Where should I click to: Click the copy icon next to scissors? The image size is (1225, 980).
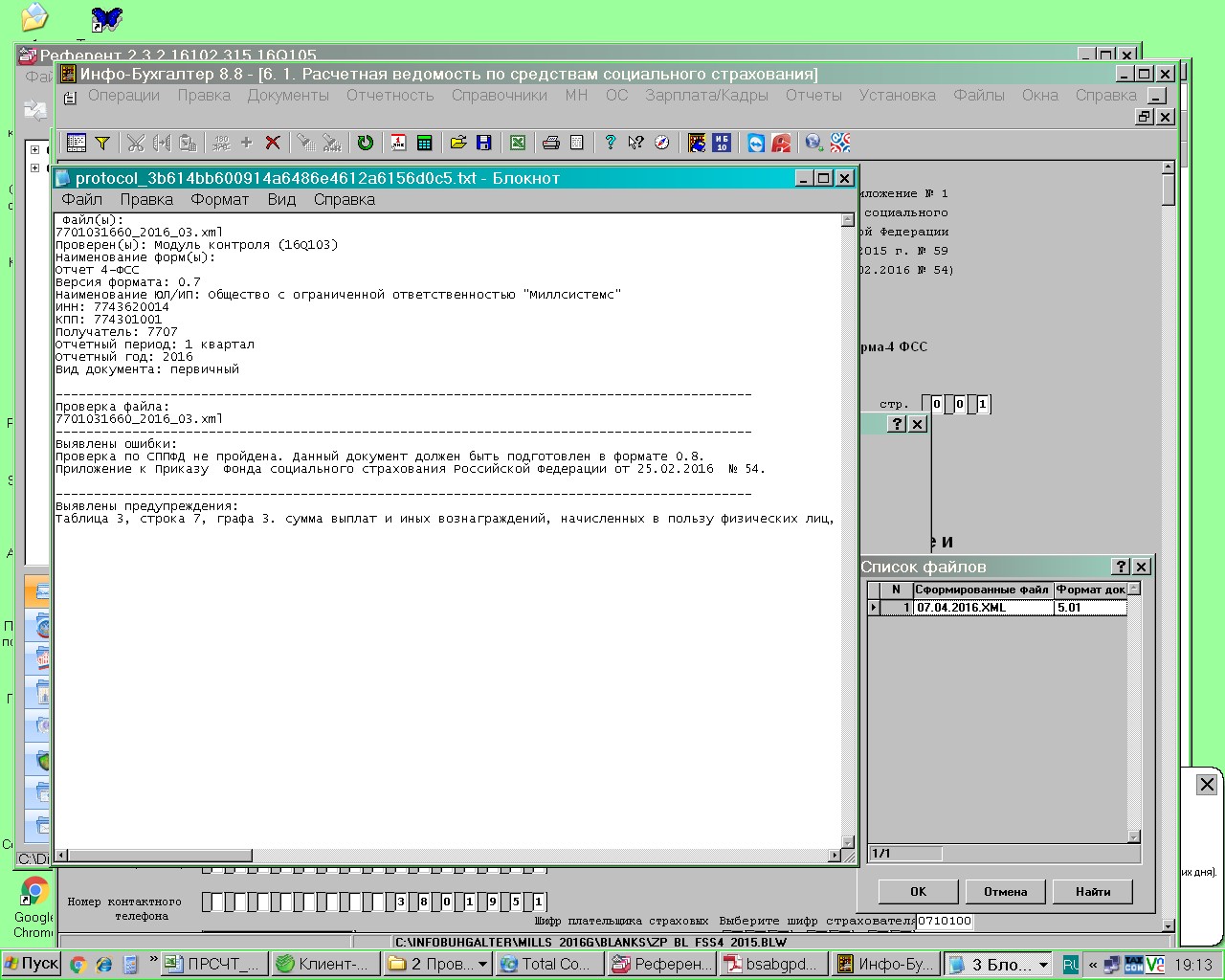click(162, 143)
